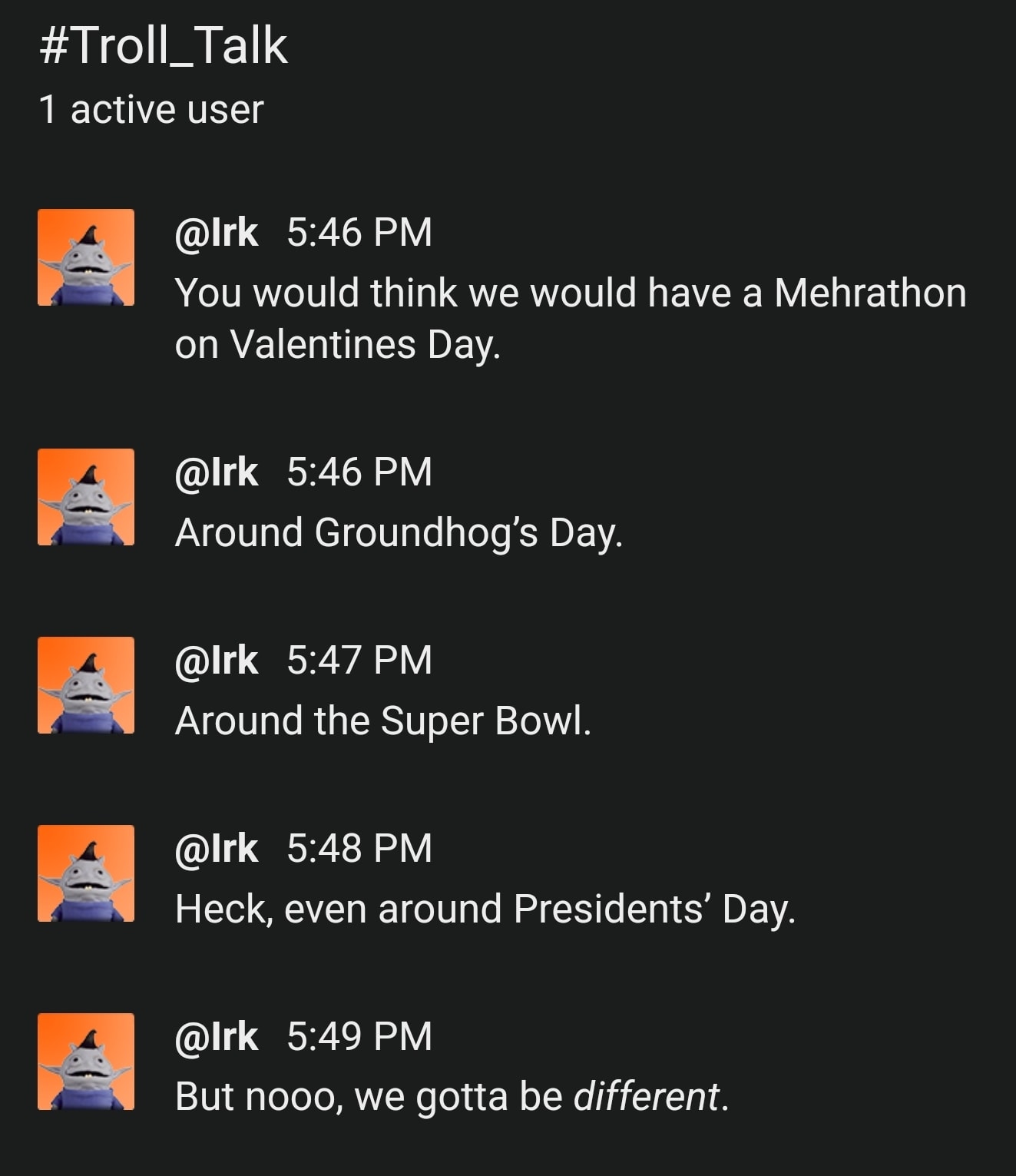The height and width of the screenshot is (1176, 1016).
Task: Click the "Around the Super Bowl." message
Action: pos(383,721)
